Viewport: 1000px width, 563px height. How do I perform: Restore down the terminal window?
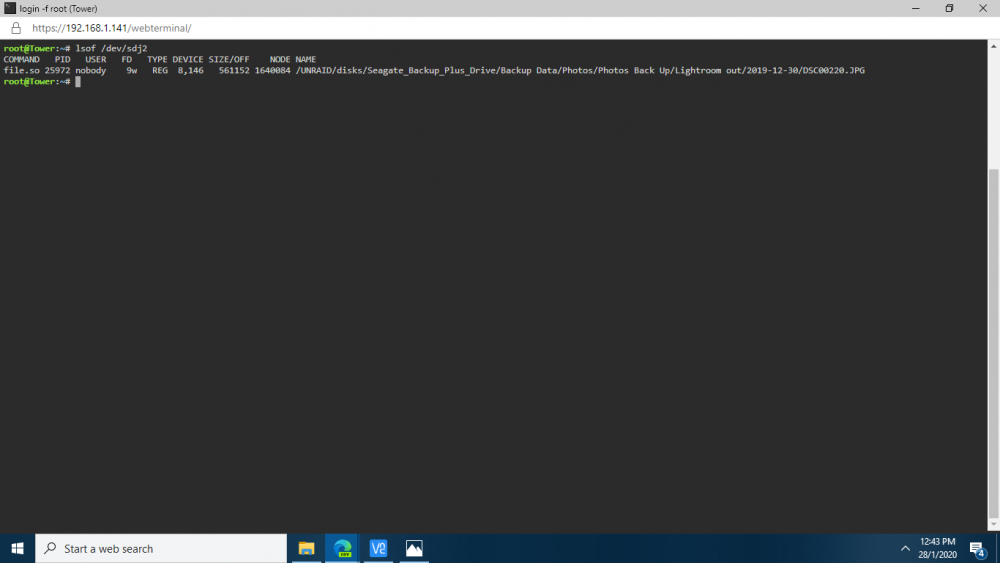[x=949, y=8]
